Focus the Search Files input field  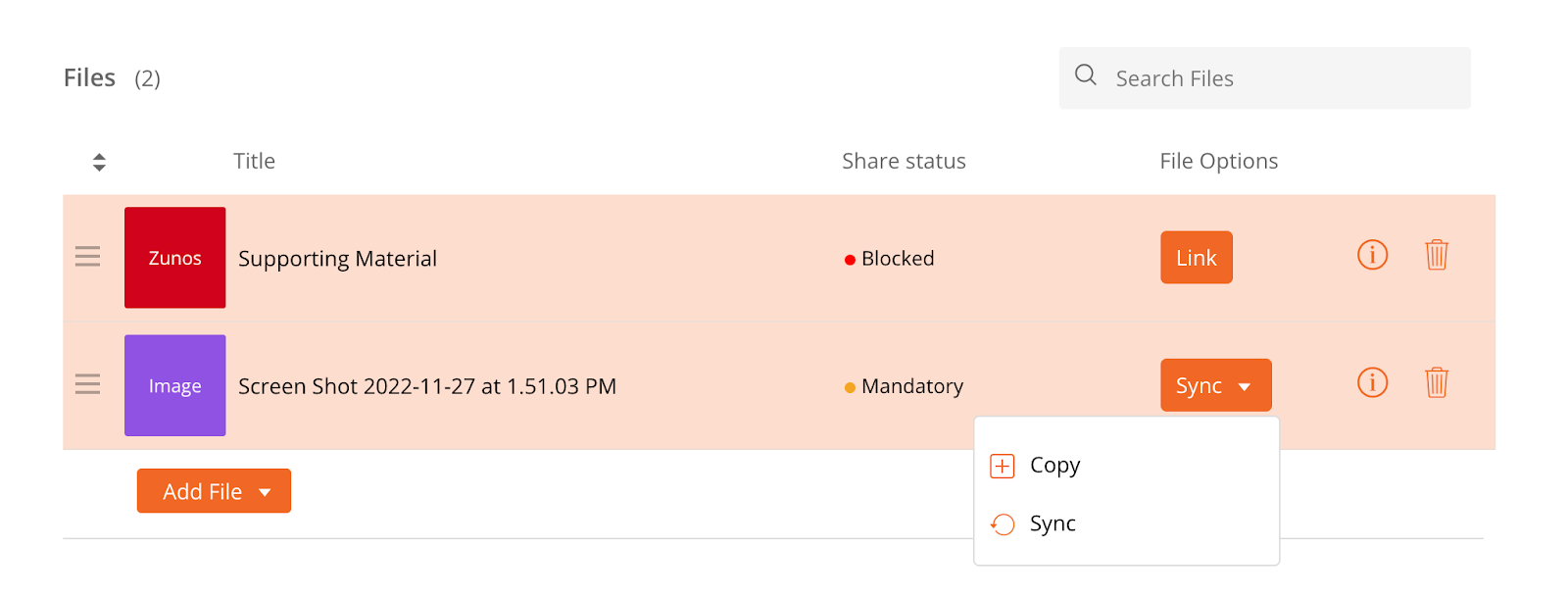(1264, 78)
